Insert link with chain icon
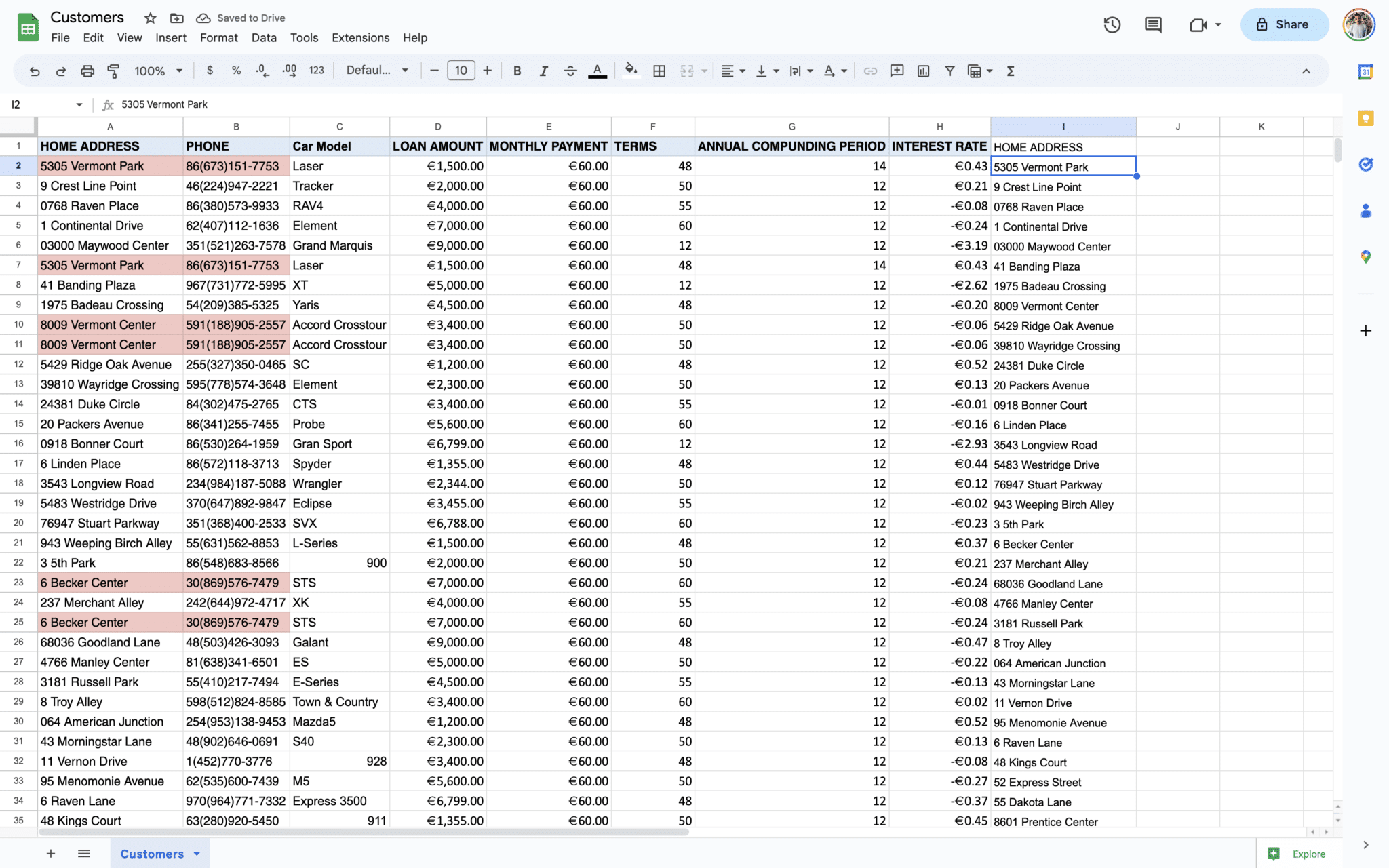This screenshot has height=868, width=1389. [870, 71]
